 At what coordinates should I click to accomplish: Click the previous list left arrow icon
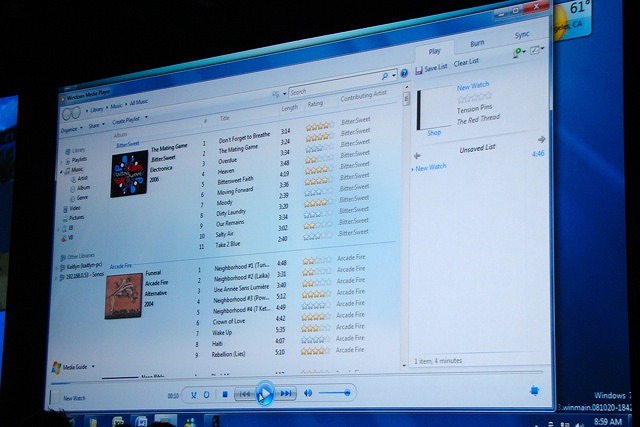tap(417, 156)
